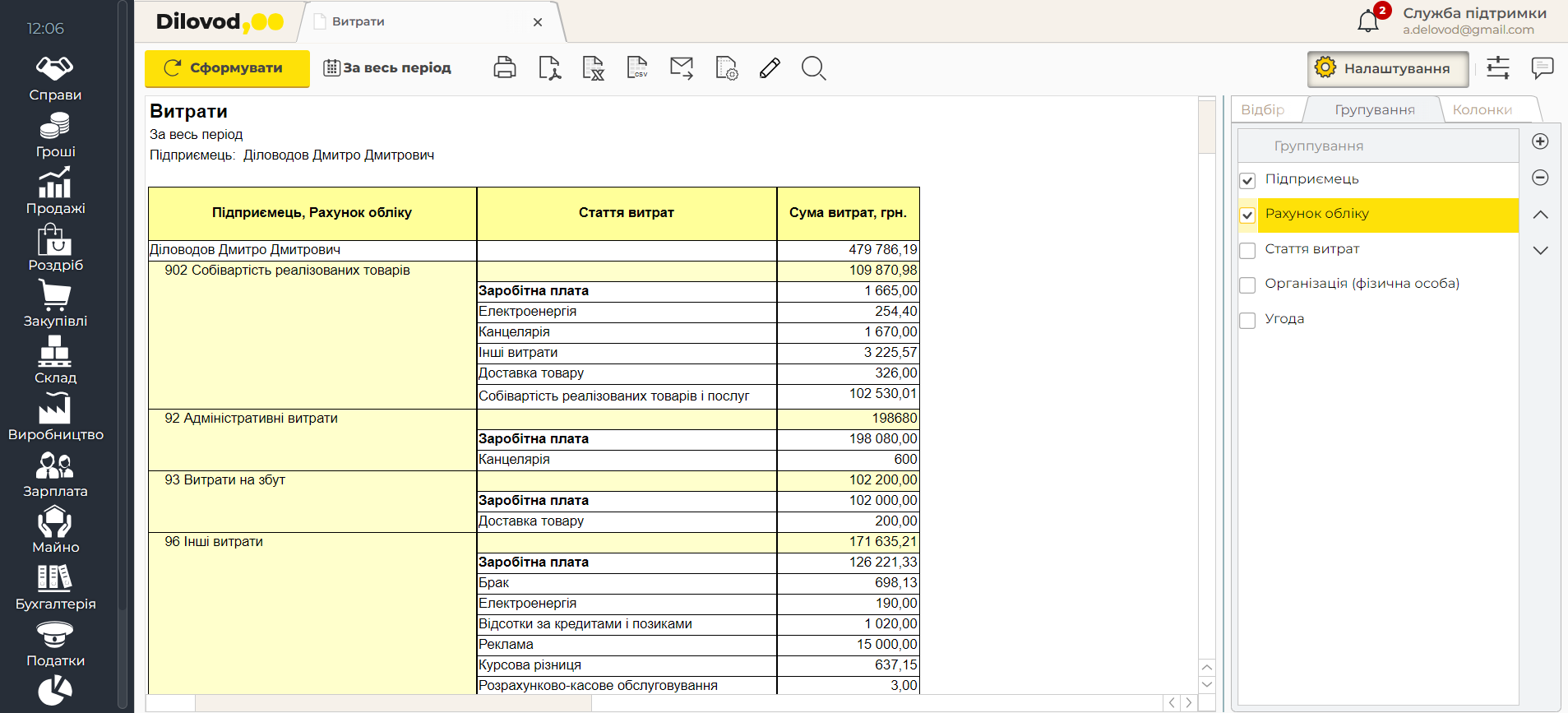Open the search magnifier icon
1568x713 pixels.
click(813, 68)
